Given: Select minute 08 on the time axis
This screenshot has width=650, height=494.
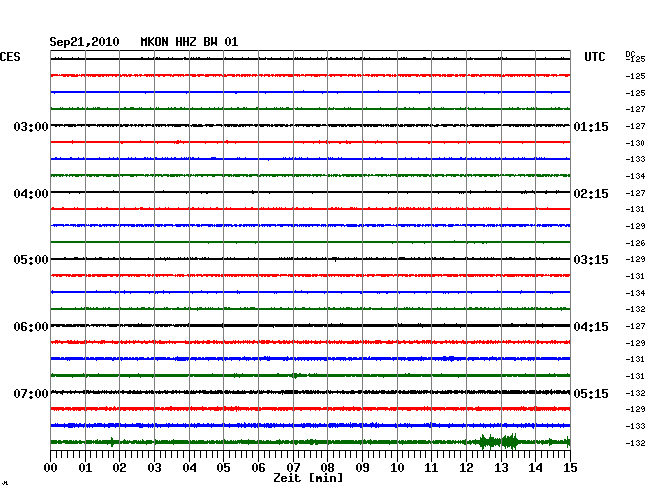Looking at the screenshot, I should (327, 467).
